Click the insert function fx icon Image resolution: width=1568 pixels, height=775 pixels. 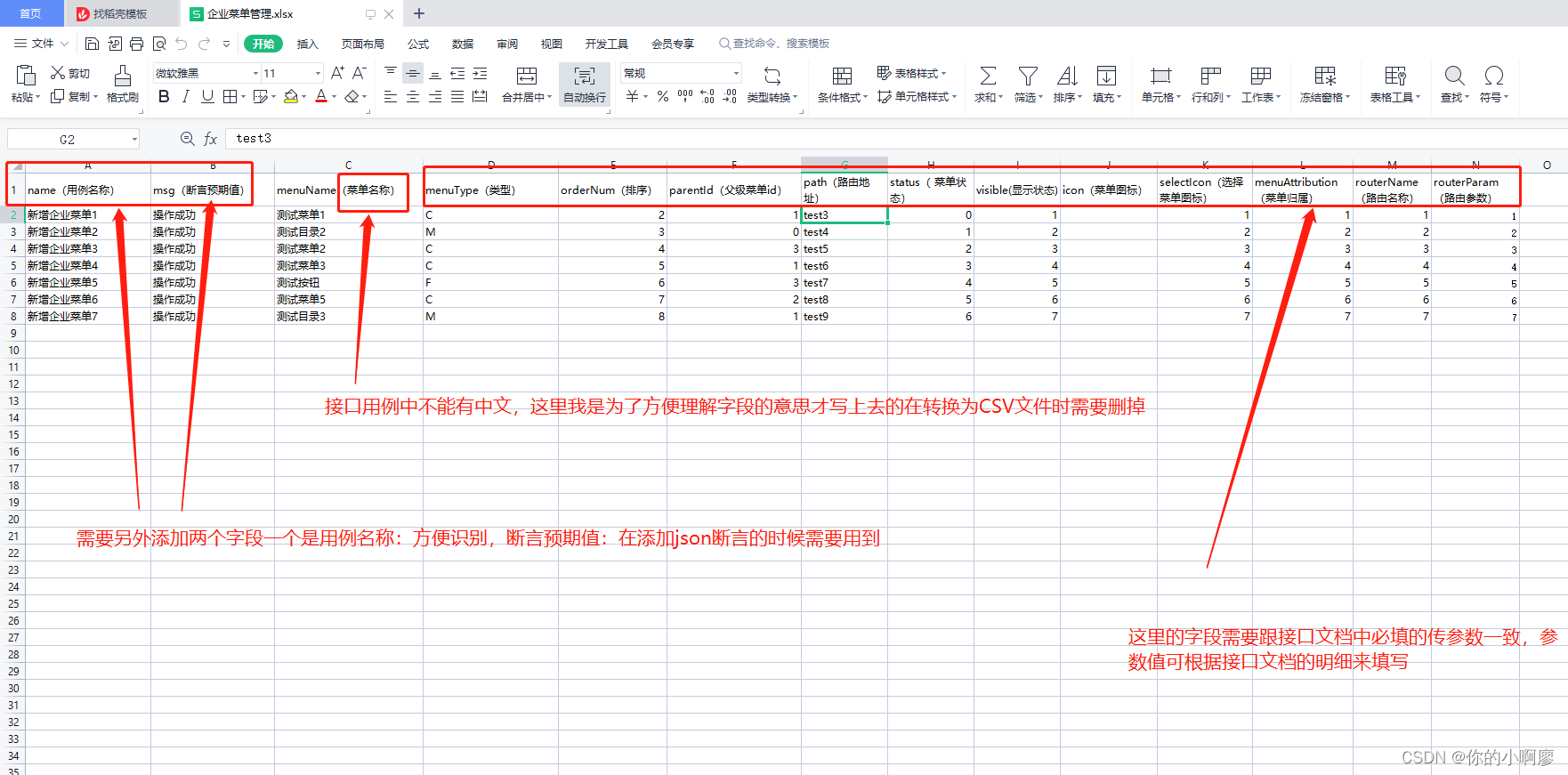tap(211, 139)
